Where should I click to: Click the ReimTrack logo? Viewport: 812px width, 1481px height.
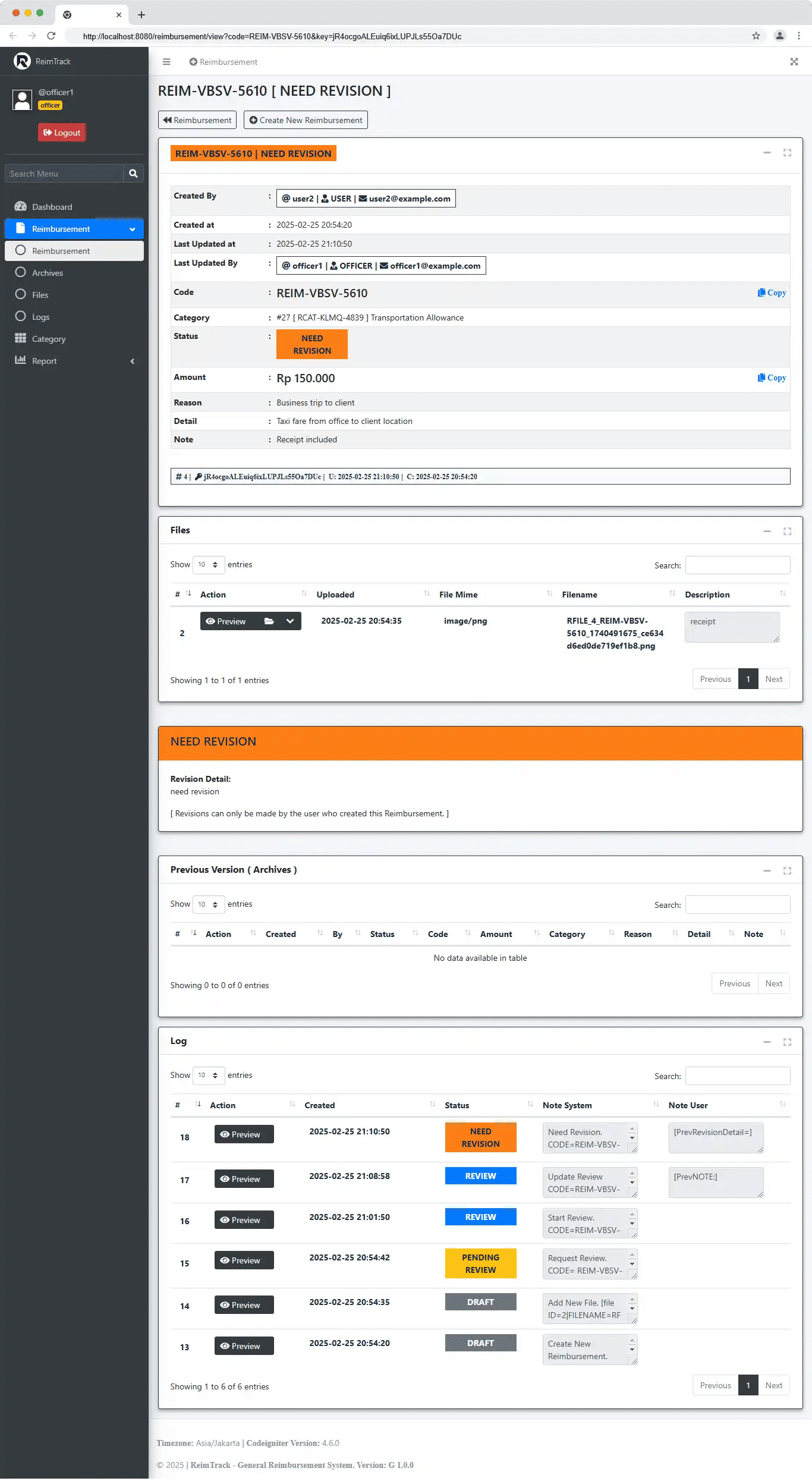[22, 61]
